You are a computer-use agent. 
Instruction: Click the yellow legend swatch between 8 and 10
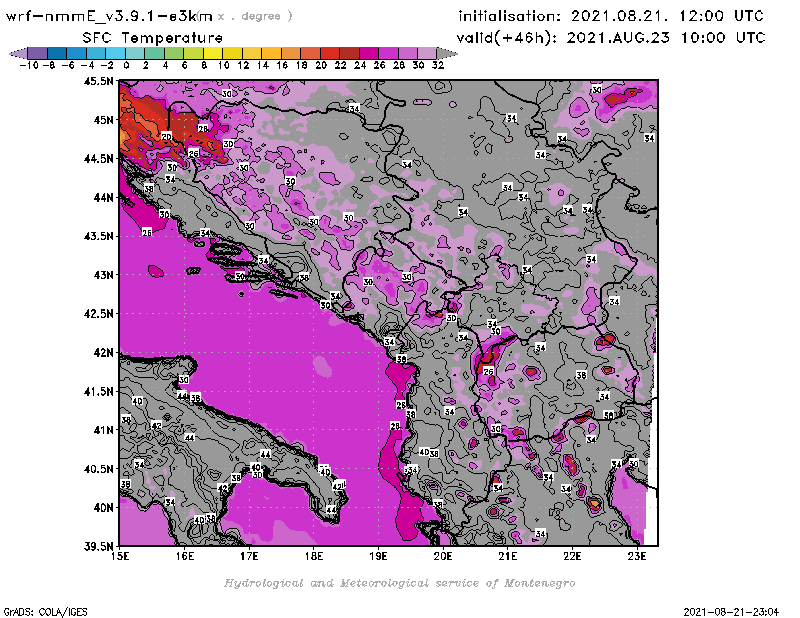[x=212, y=53]
